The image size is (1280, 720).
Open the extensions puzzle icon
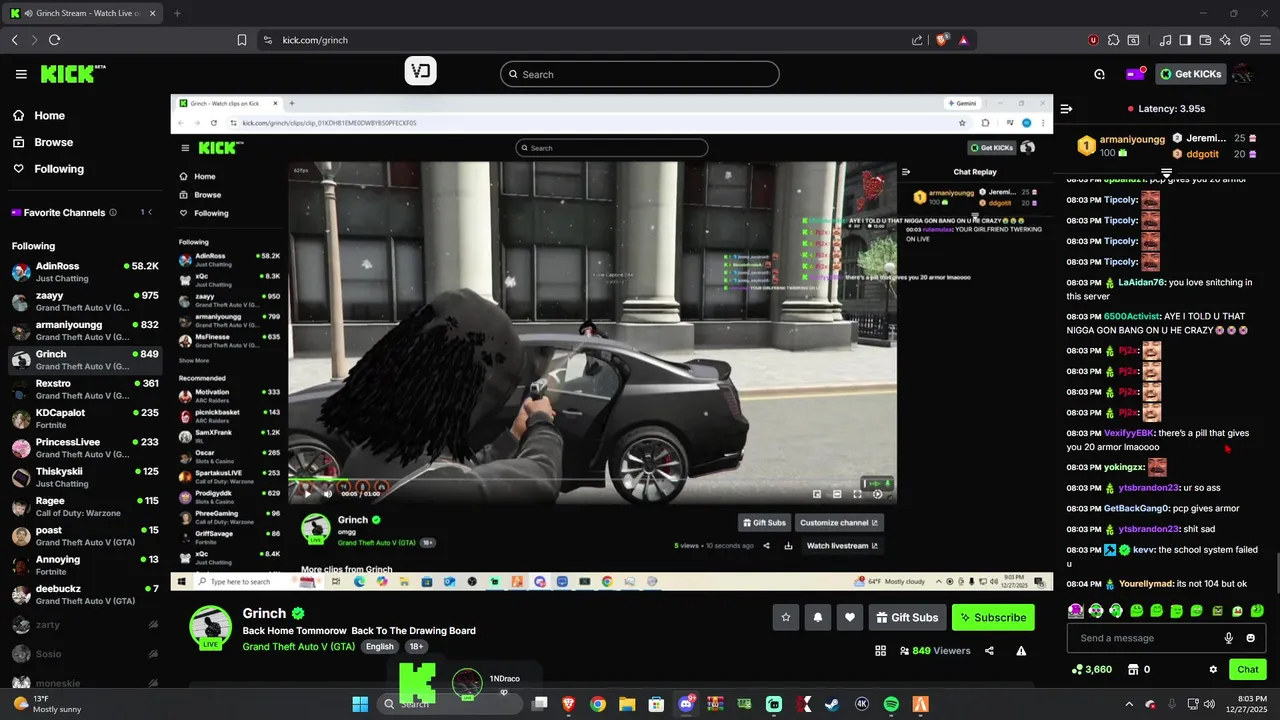click(x=1113, y=40)
